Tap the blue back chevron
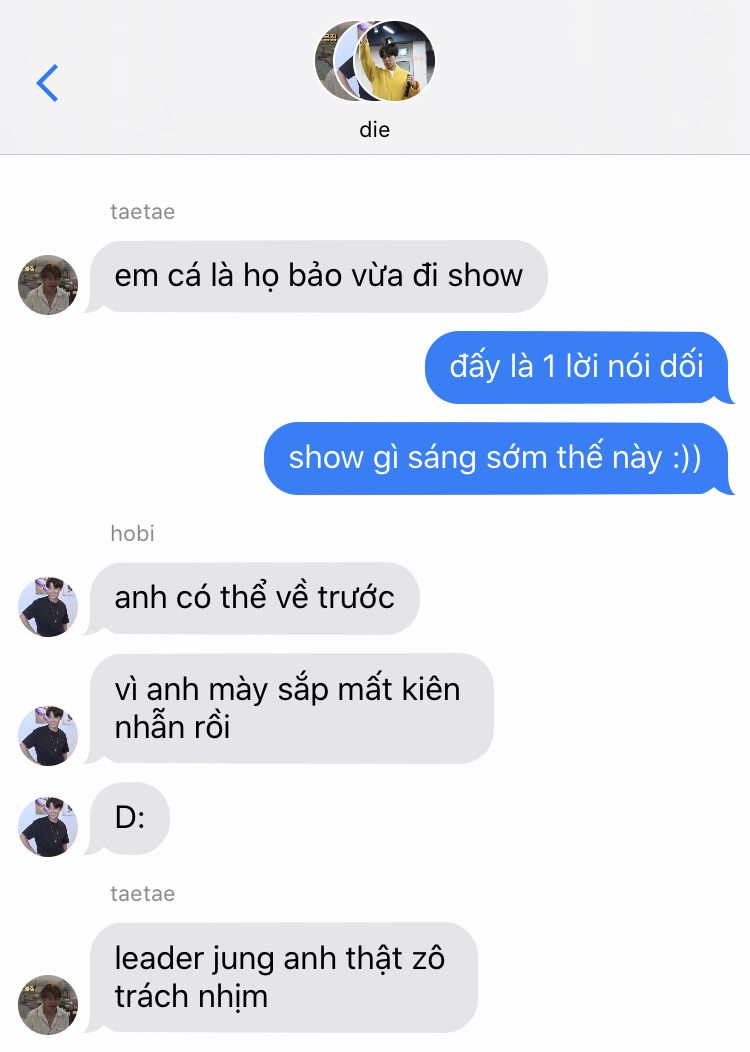The width and height of the screenshot is (750, 1052). (x=47, y=83)
